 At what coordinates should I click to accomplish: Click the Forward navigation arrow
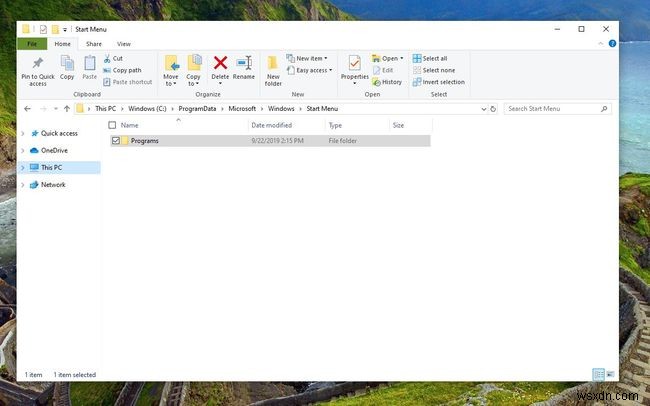tap(43, 109)
